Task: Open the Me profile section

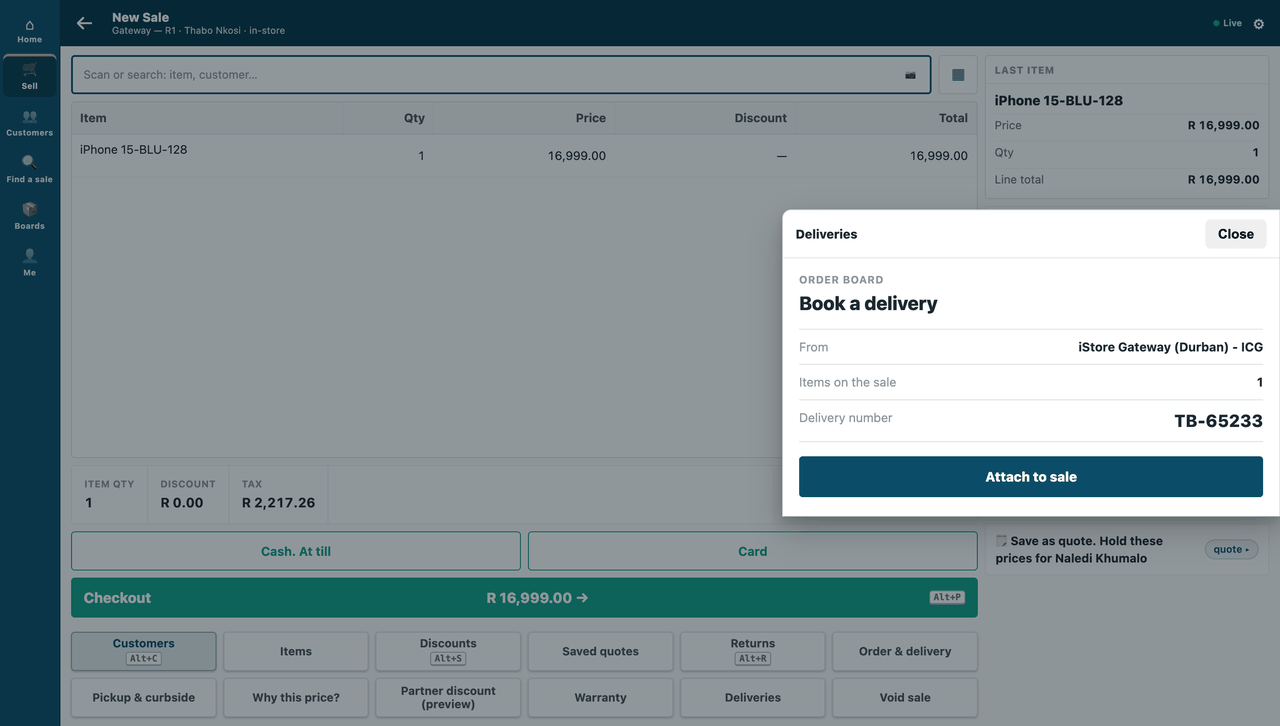Action: point(29,263)
